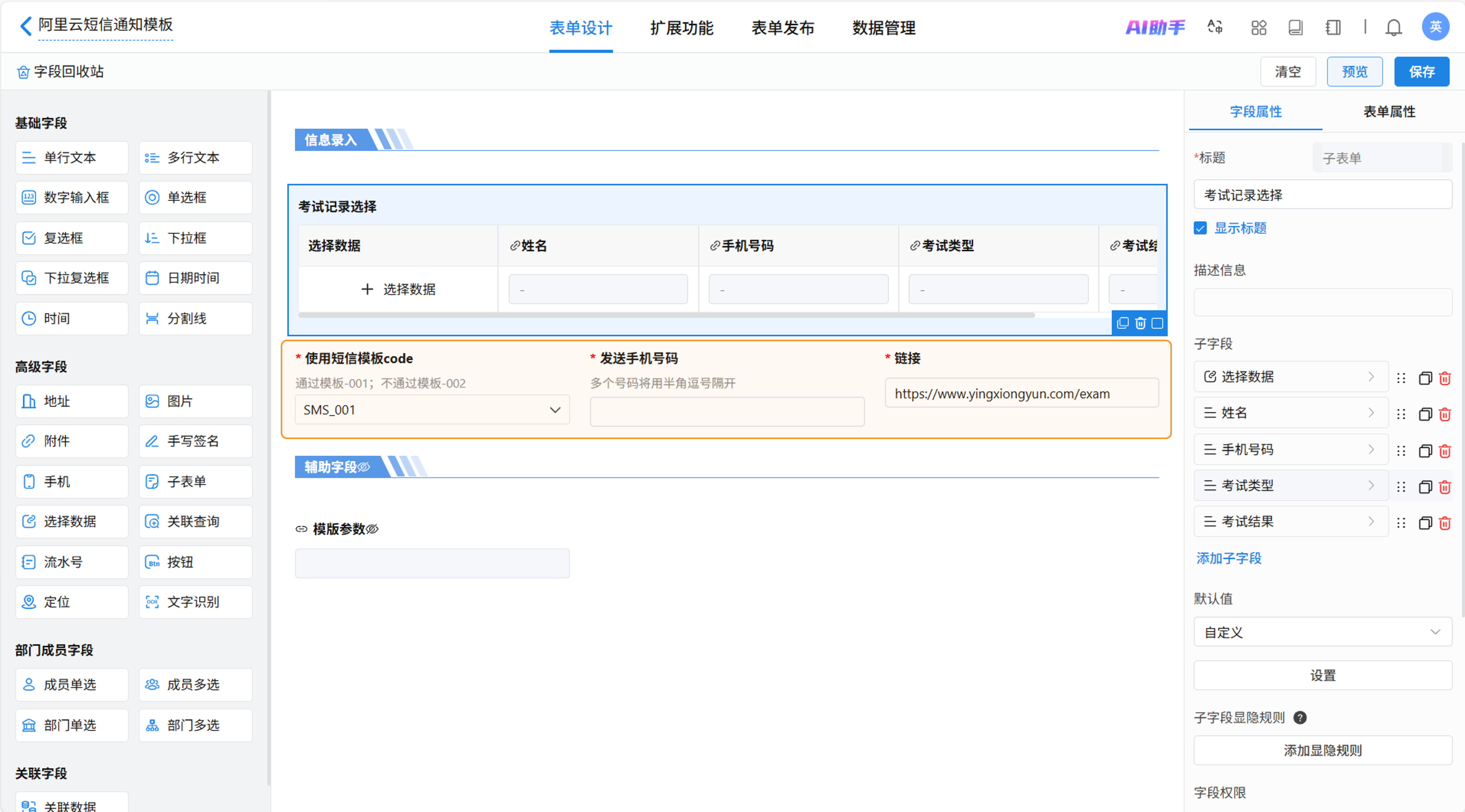Click the help icon beside 子字段显隐规则
The image size is (1465, 812).
(x=1300, y=717)
